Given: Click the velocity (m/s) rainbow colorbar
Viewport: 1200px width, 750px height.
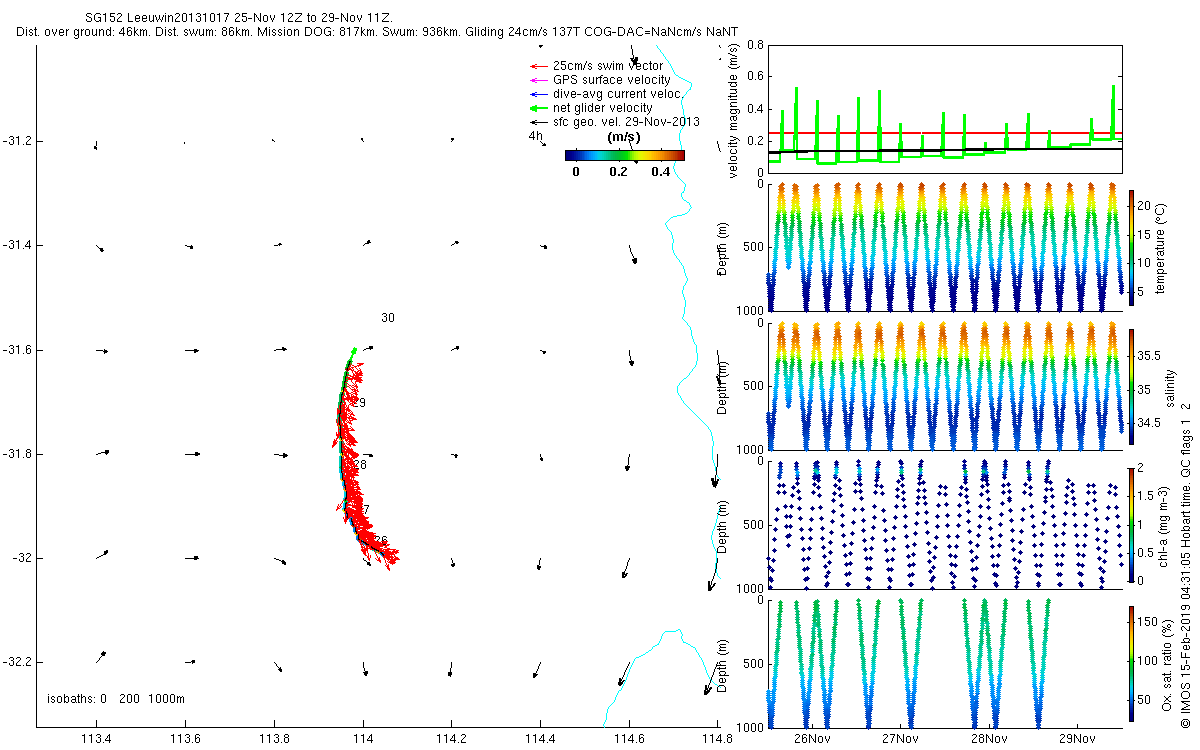Looking at the screenshot, I should pyautogui.click(x=625, y=155).
